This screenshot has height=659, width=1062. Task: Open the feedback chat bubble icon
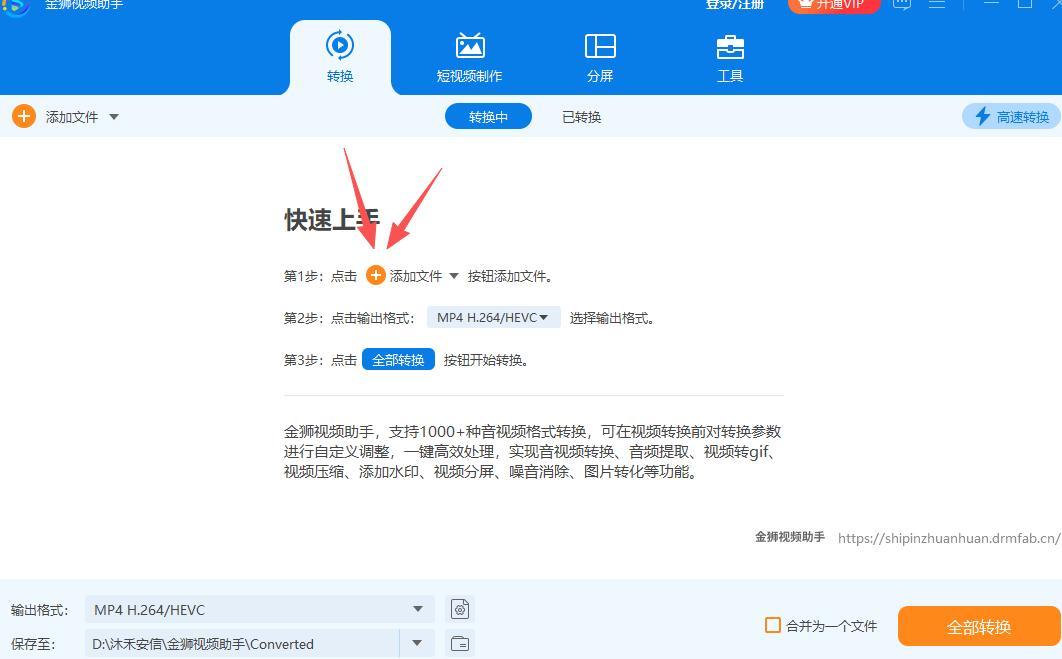tap(902, 4)
